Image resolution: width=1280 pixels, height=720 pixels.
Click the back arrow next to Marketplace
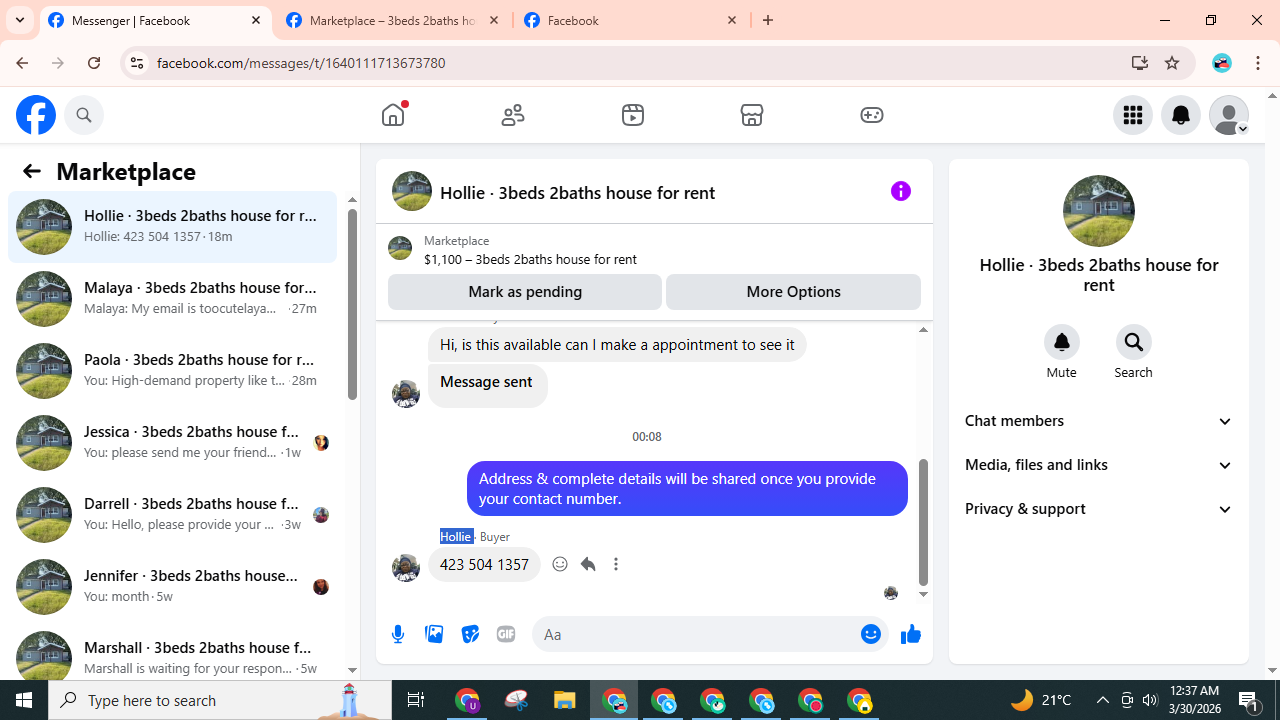coord(31,171)
